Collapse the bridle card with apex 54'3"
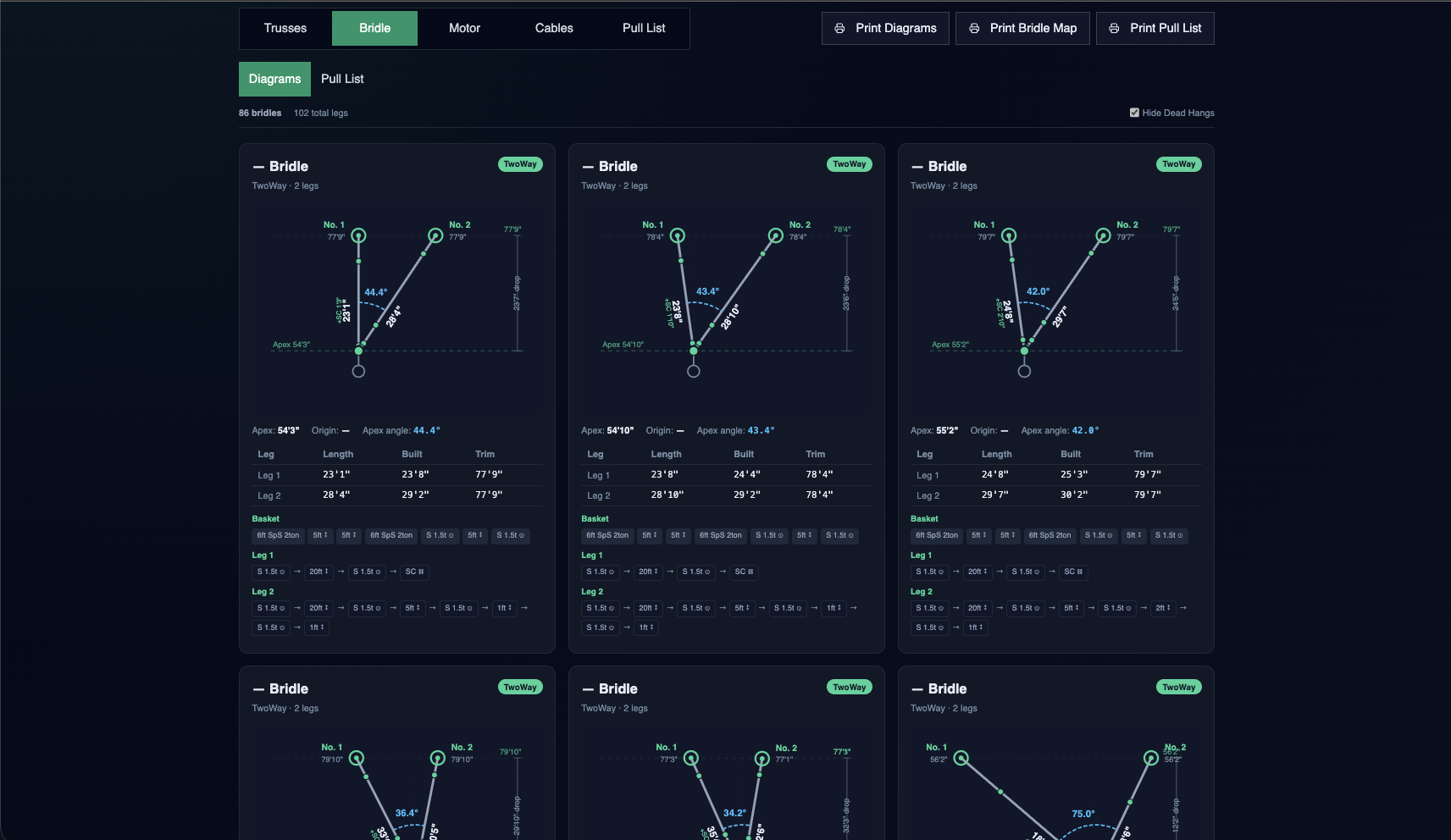1451x840 pixels. tap(258, 167)
